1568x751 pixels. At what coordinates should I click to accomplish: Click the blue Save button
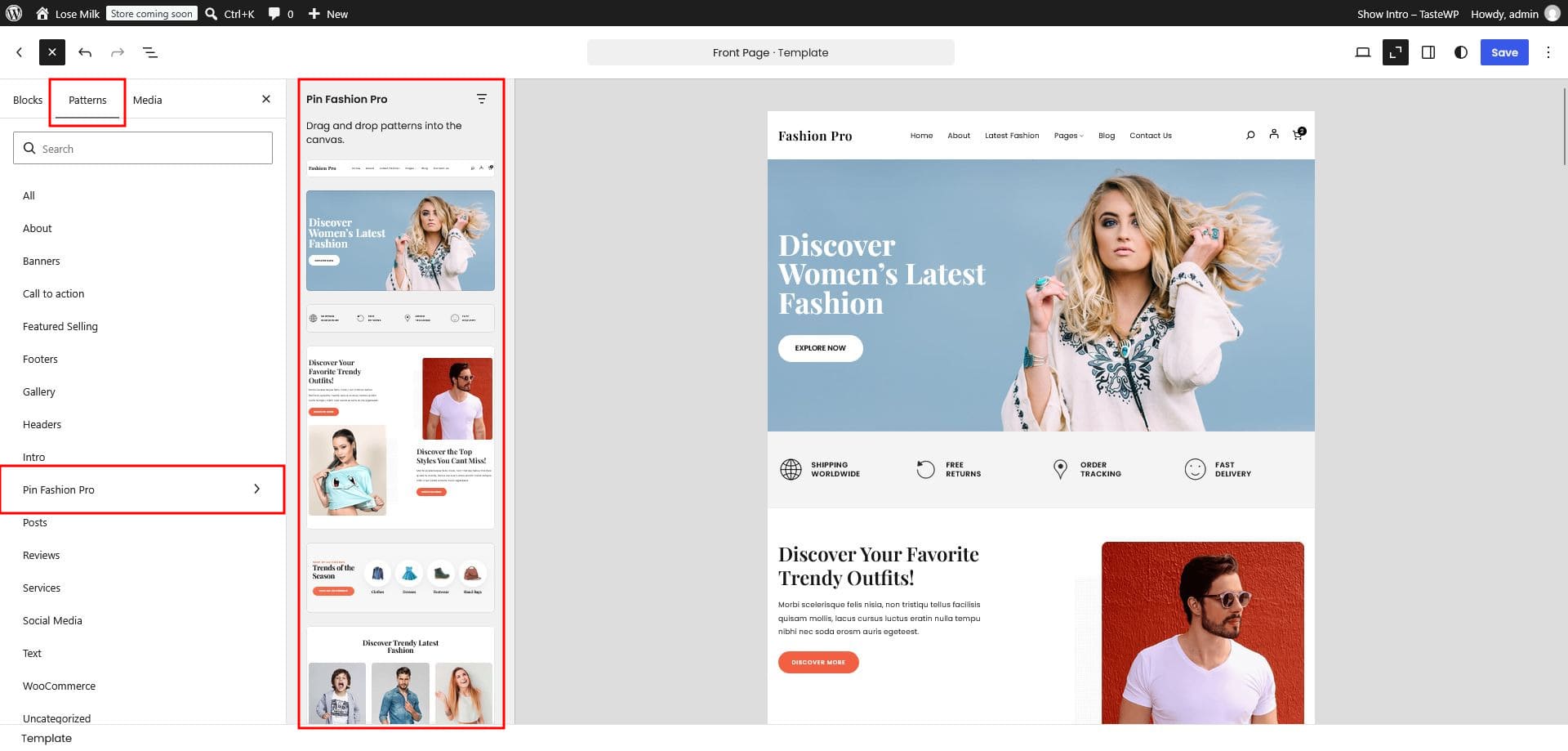coord(1504,52)
